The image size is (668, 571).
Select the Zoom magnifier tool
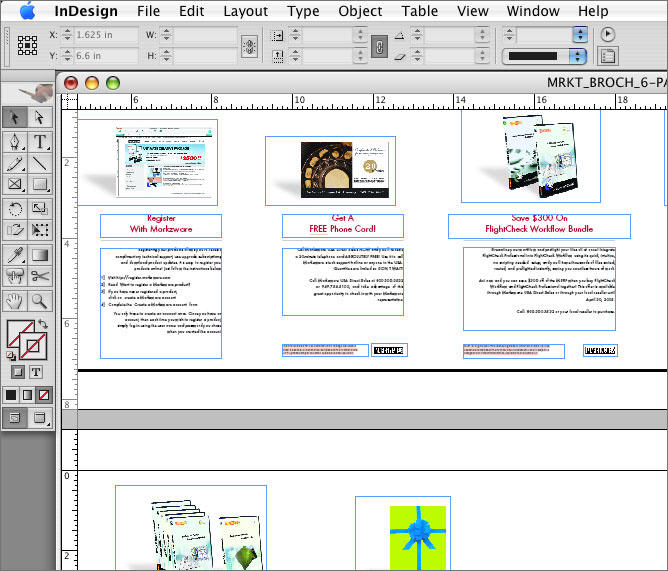point(40,301)
